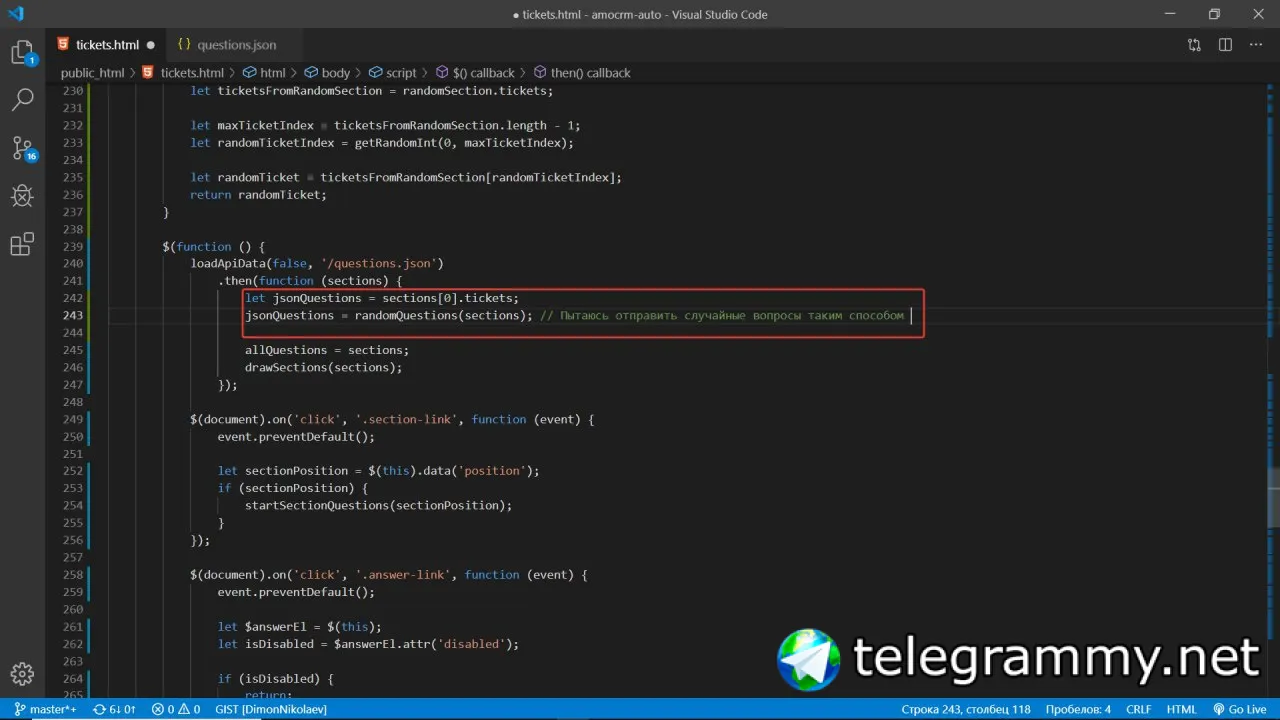This screenshot has height=720, width=1280.
Task: Open the editor More Actions menu
Action: 1257,45
